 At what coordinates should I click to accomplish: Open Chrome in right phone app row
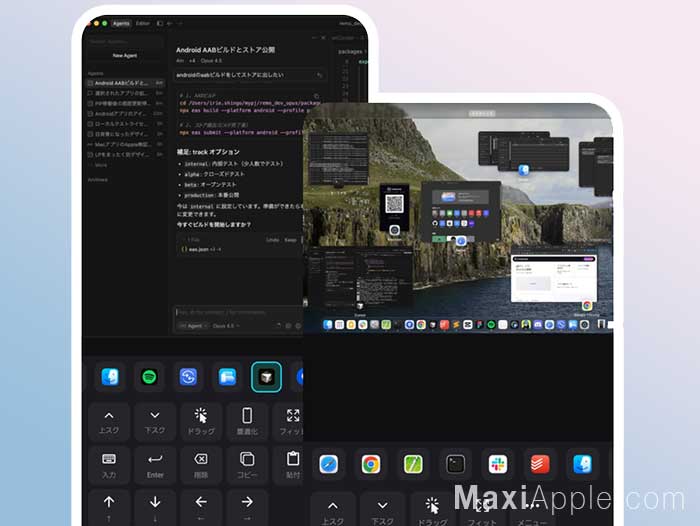(371, 464)
